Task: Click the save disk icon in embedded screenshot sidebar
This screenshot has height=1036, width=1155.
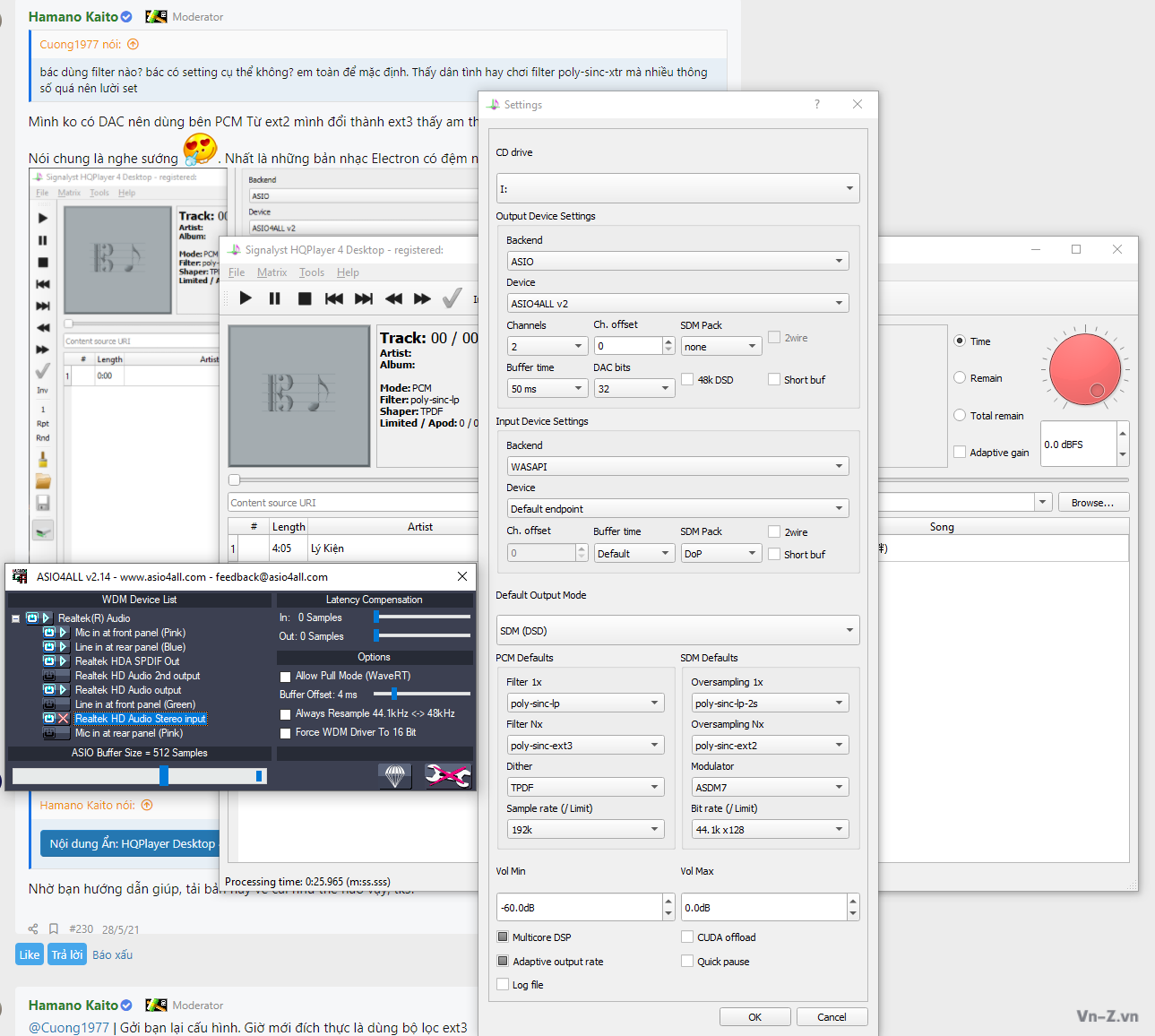Action: click(42, 504)
